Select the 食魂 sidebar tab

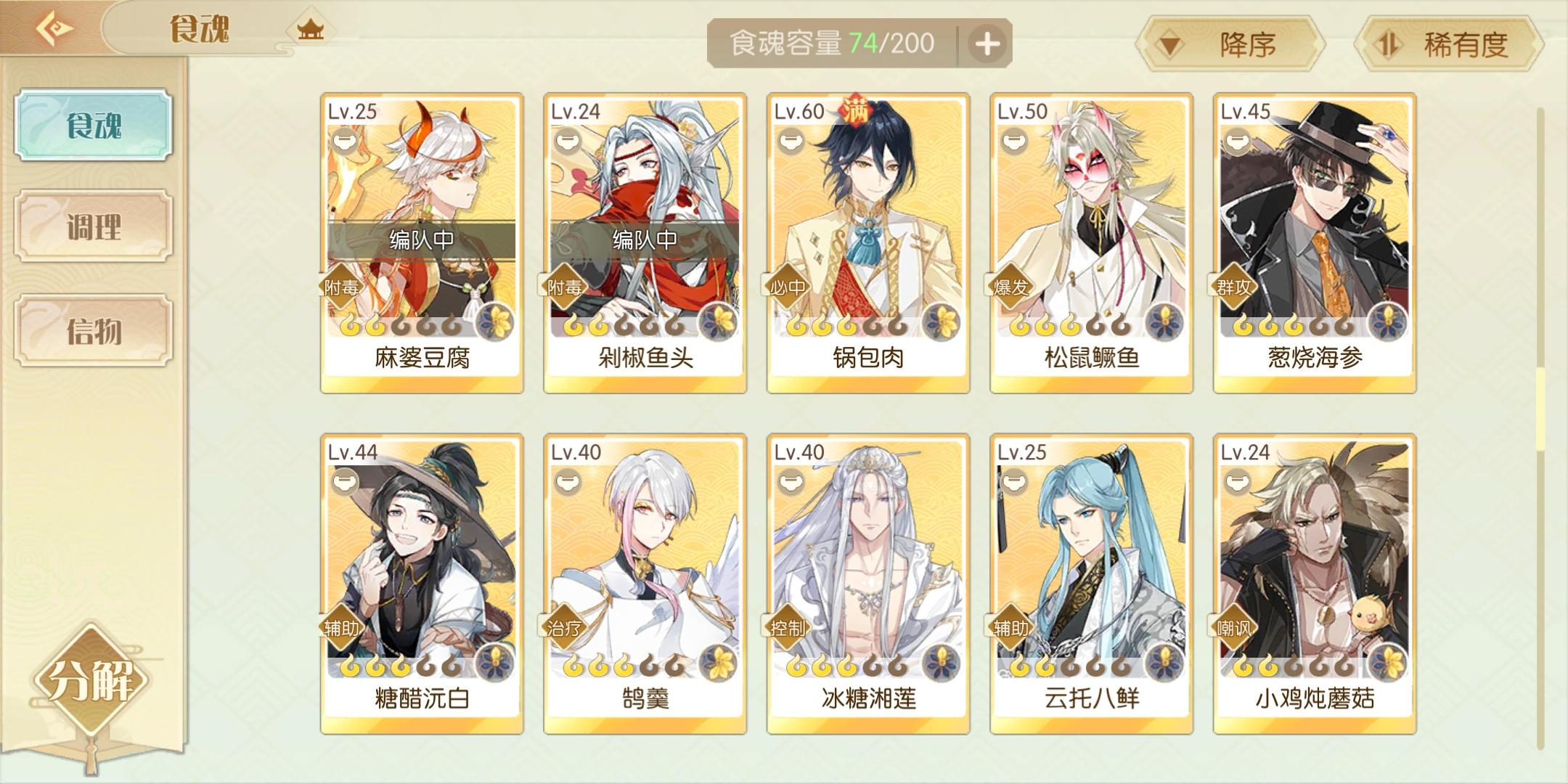click(94, 125)
